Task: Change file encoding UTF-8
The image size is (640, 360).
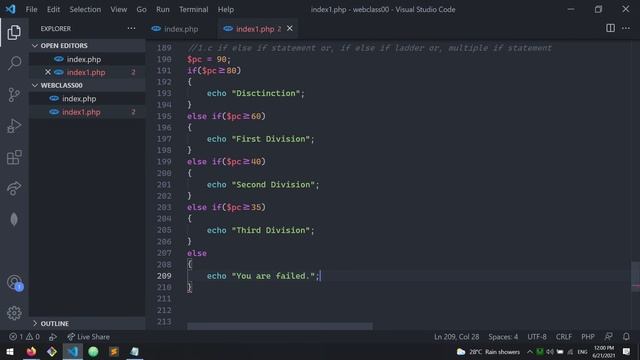Action: [537, 337]
